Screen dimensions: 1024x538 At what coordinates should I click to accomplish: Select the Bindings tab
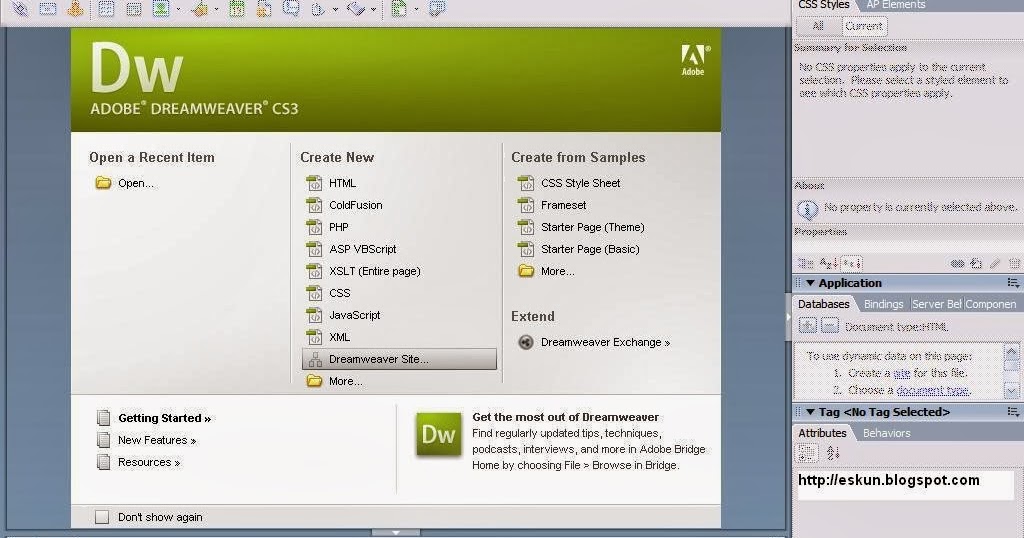tap(883, 304)
